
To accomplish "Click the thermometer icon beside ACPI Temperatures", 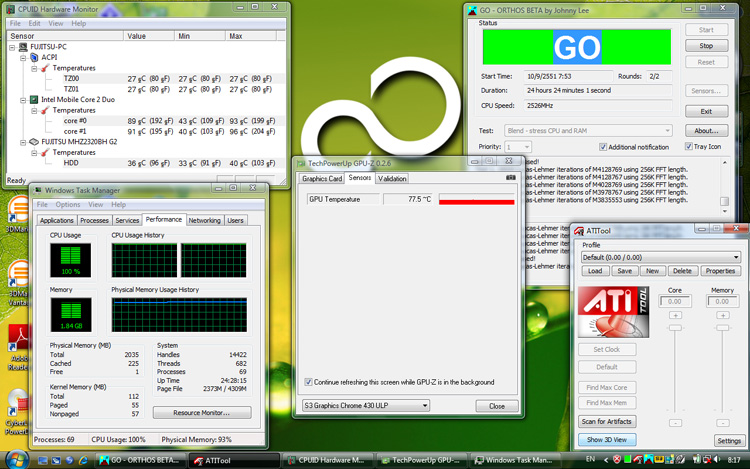I will 45,68.
